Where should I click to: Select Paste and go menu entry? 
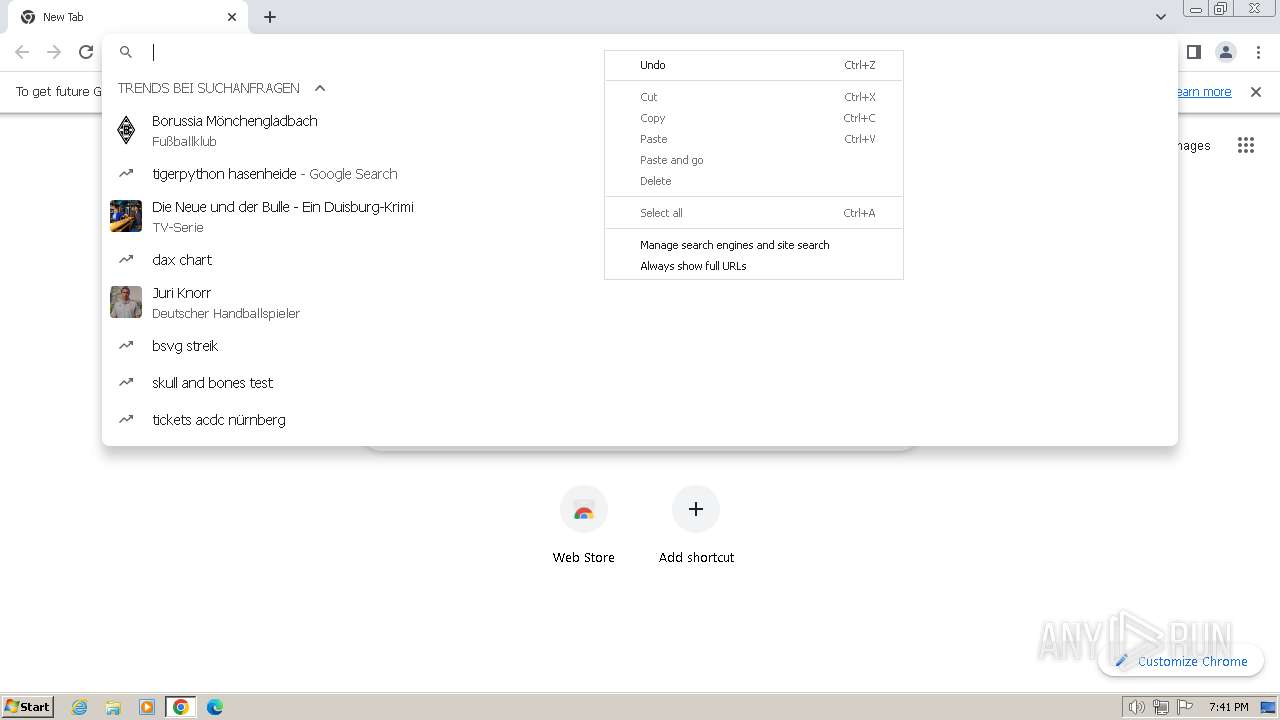coord(754,160)
